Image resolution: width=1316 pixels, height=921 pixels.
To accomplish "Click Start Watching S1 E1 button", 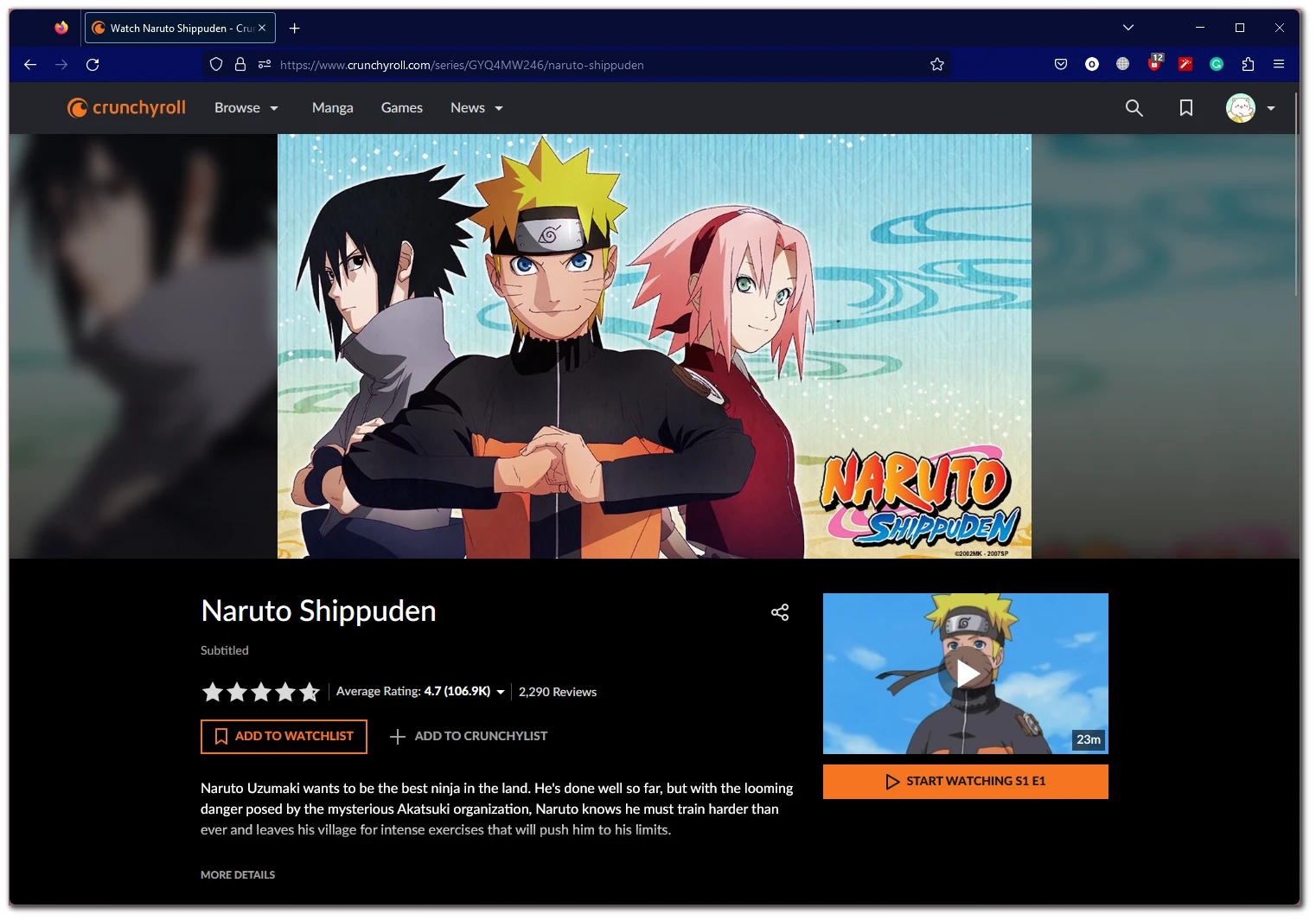I will click(965, 781).
